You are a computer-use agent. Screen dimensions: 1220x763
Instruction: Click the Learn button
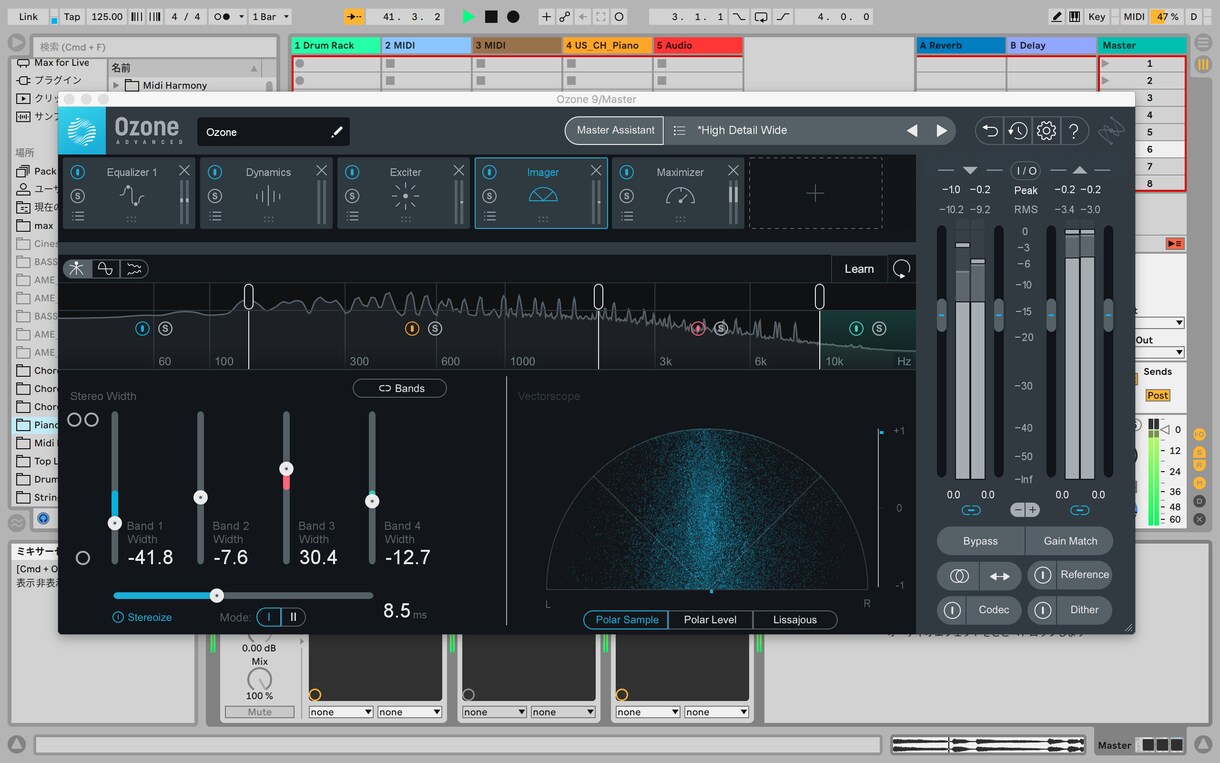point(859,269)
